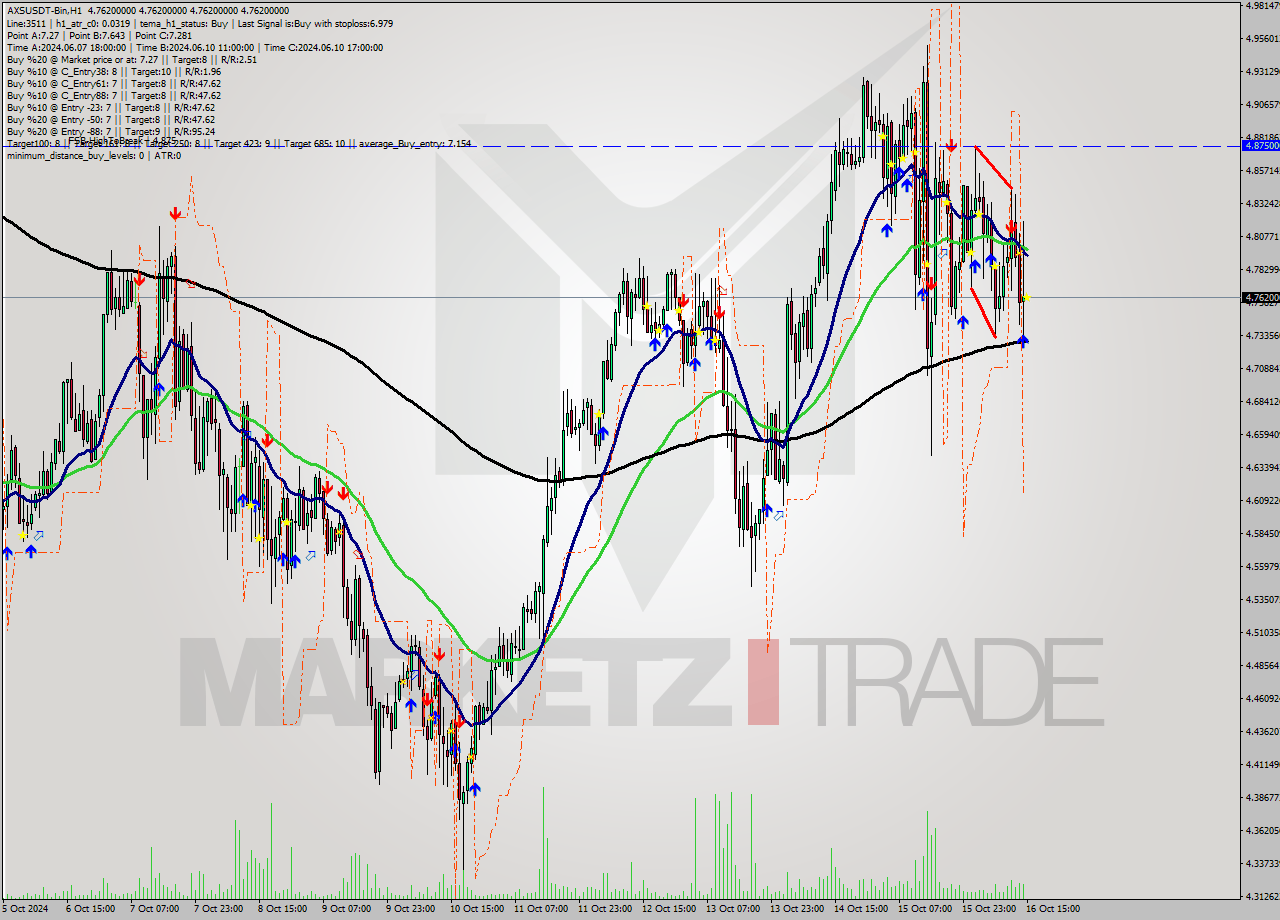This screenshot has width=1280, height=920.
Task: Click the blue 4.87500 level price tag
Action: tap(1260, 145)
